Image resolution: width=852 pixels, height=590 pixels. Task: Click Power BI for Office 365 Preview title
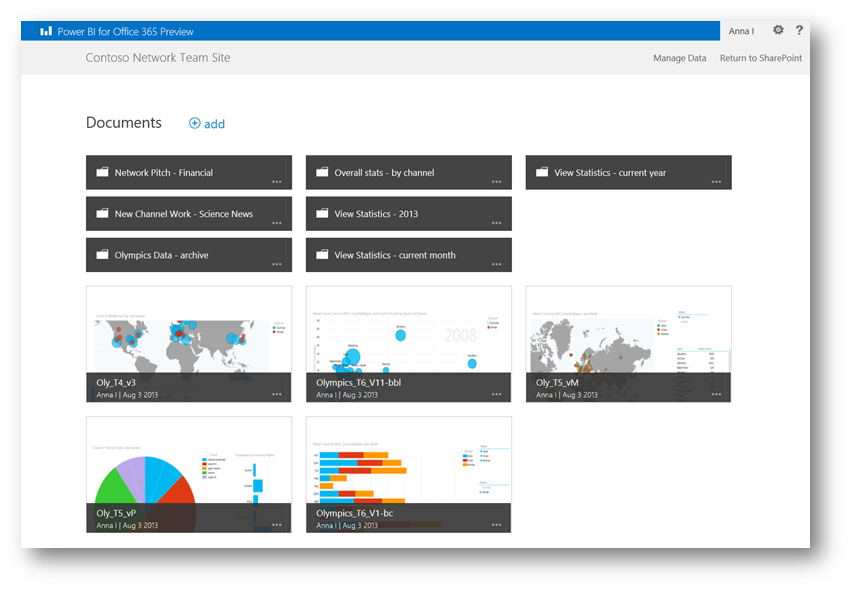(x=126, y=32)
